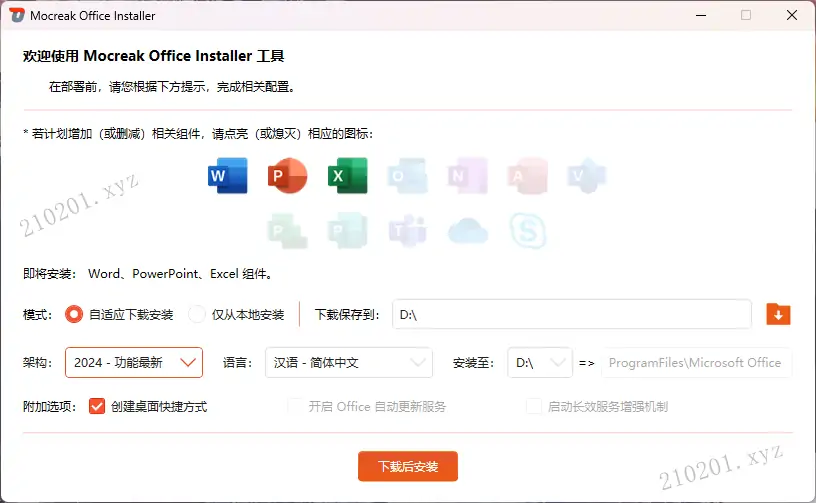Check 开启 Office 自动更新服务 checkbox
The image size is (816, 503).
(x=296, y=406)
